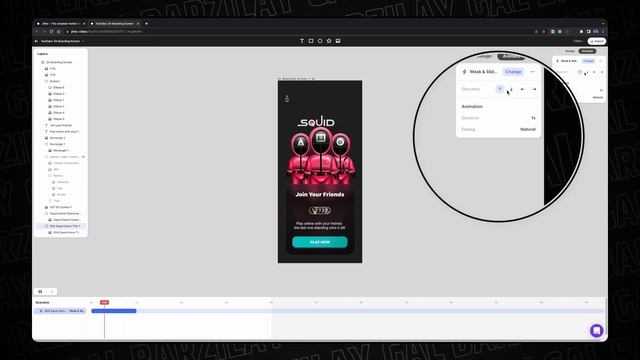
Task: Select the Ellipse 3 layer
Action: [x=59, y=93]
